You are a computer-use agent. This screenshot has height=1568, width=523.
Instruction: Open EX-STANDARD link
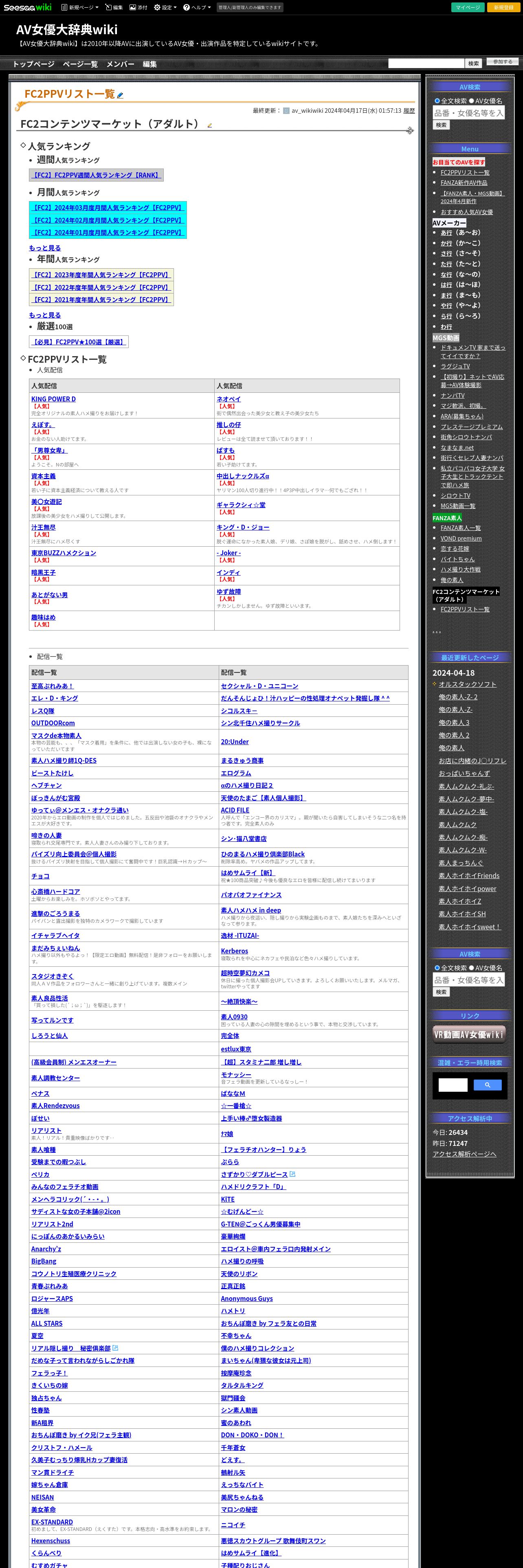point(53,1522)
